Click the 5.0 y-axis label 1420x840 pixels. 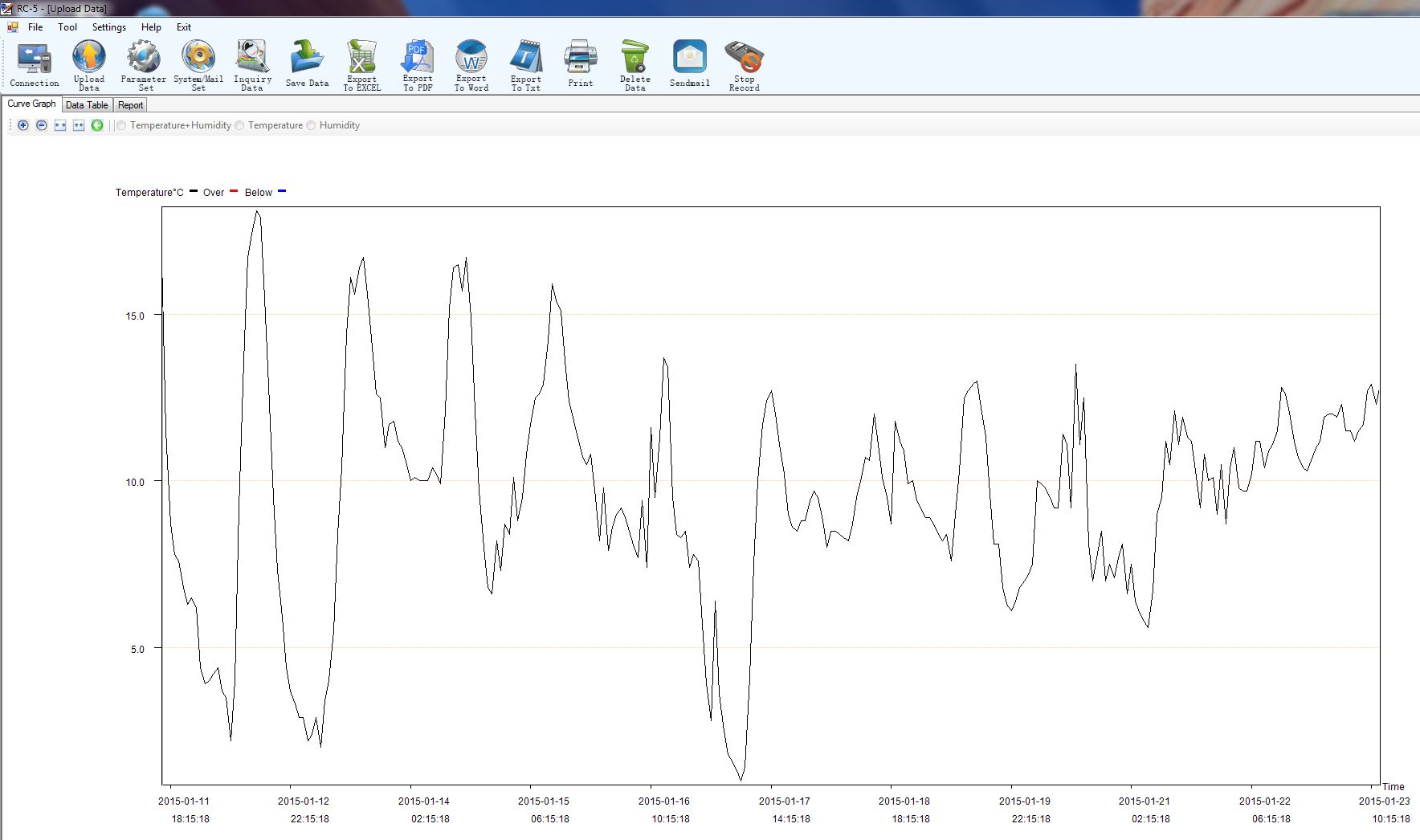click(x=137, y=649)
